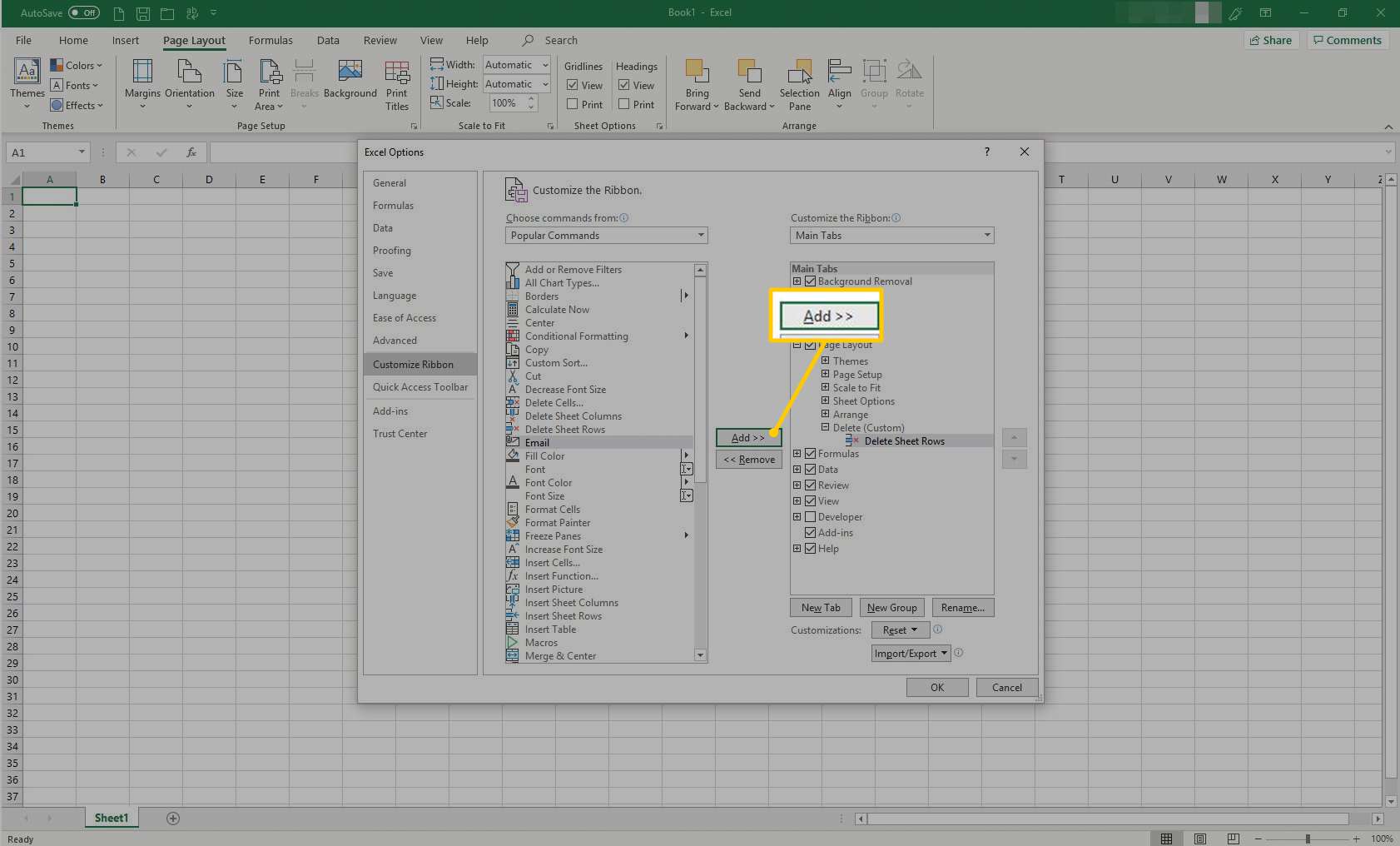
Task: Click the << Remove button
Action: coord(748,460)
